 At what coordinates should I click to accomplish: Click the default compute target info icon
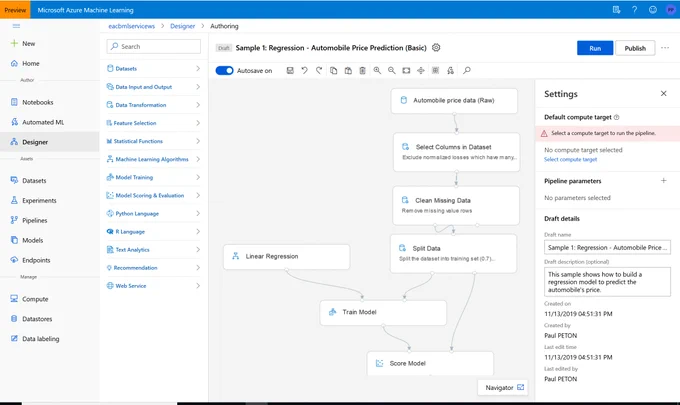617,117
